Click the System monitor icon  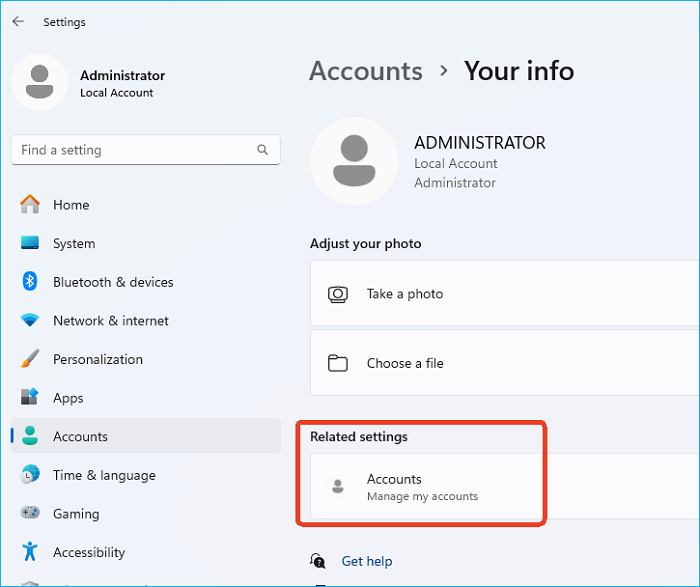click(30, 243)
